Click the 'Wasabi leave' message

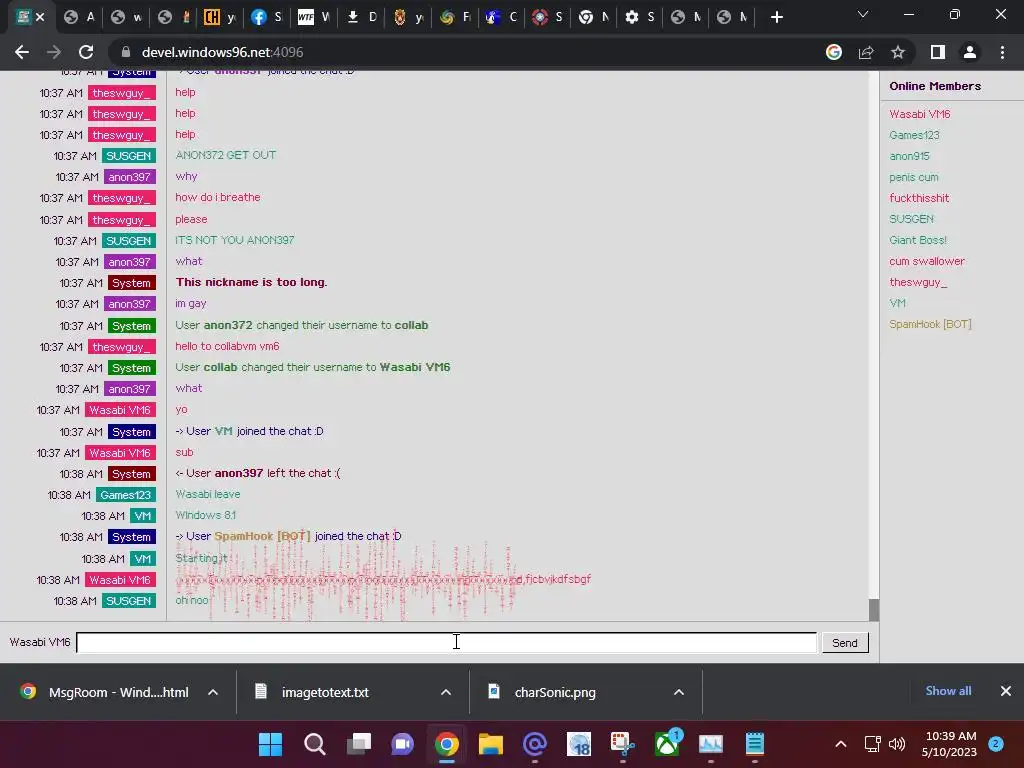pyautogui.click(x=208, y=494)
